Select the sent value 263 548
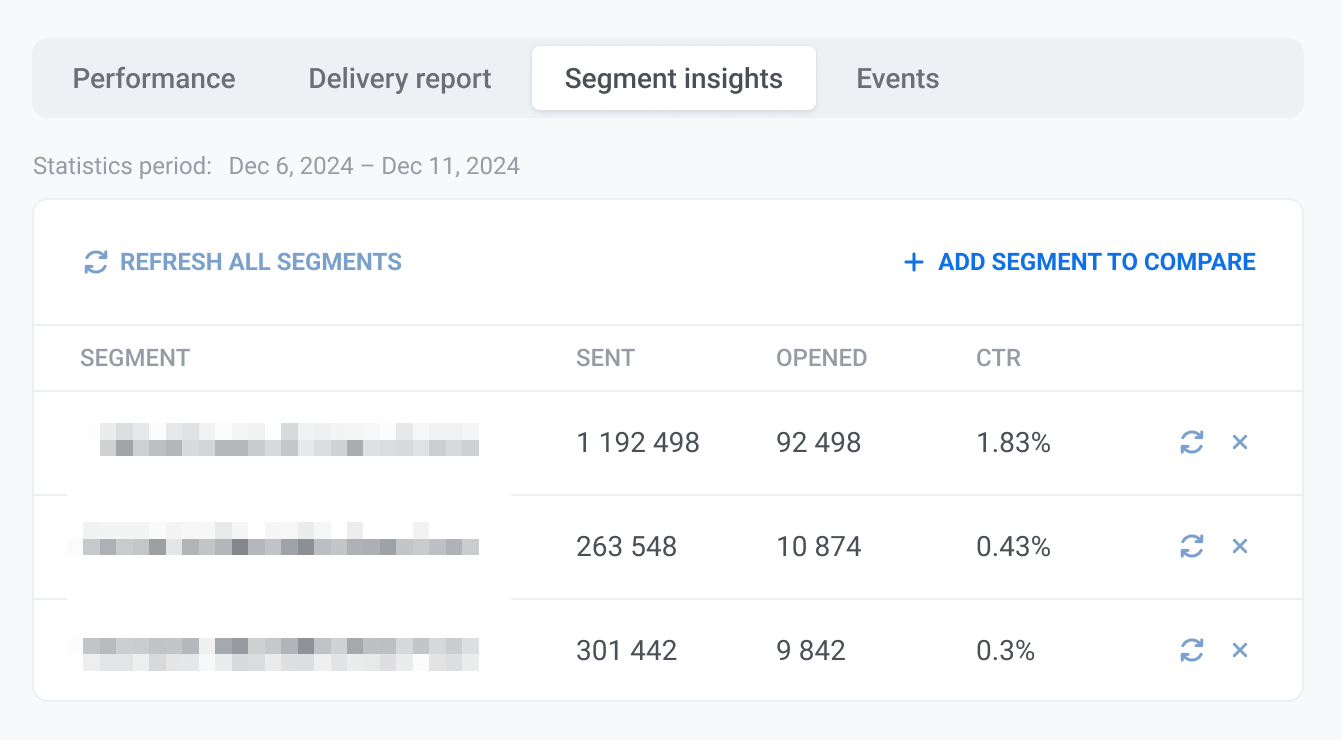This screenshot has height=740, width=1342. point(626,547)
